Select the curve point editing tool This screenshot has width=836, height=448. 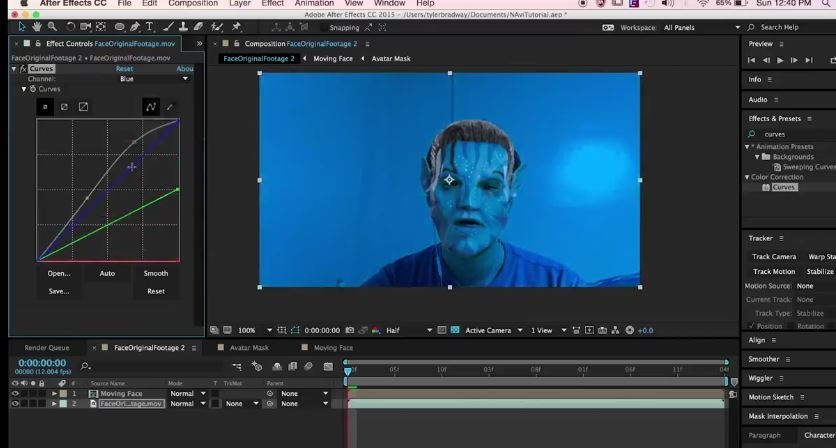click(x=151, y=107)
